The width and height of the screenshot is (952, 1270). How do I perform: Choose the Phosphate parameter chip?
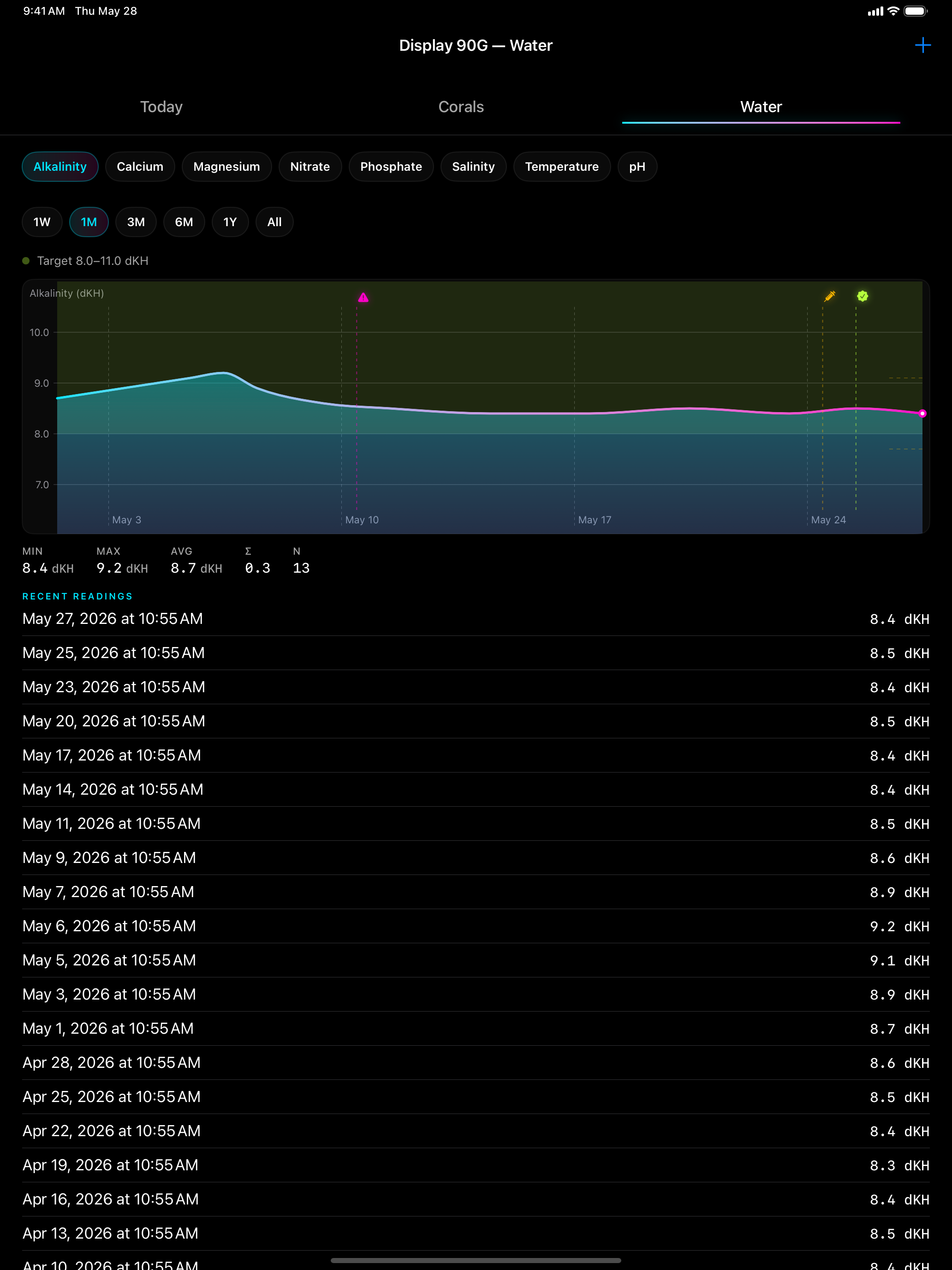point(391,167)
